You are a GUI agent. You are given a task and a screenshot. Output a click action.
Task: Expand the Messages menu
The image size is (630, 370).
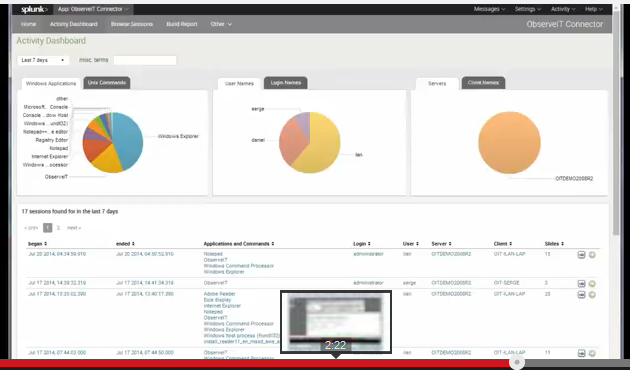[489, 9]
